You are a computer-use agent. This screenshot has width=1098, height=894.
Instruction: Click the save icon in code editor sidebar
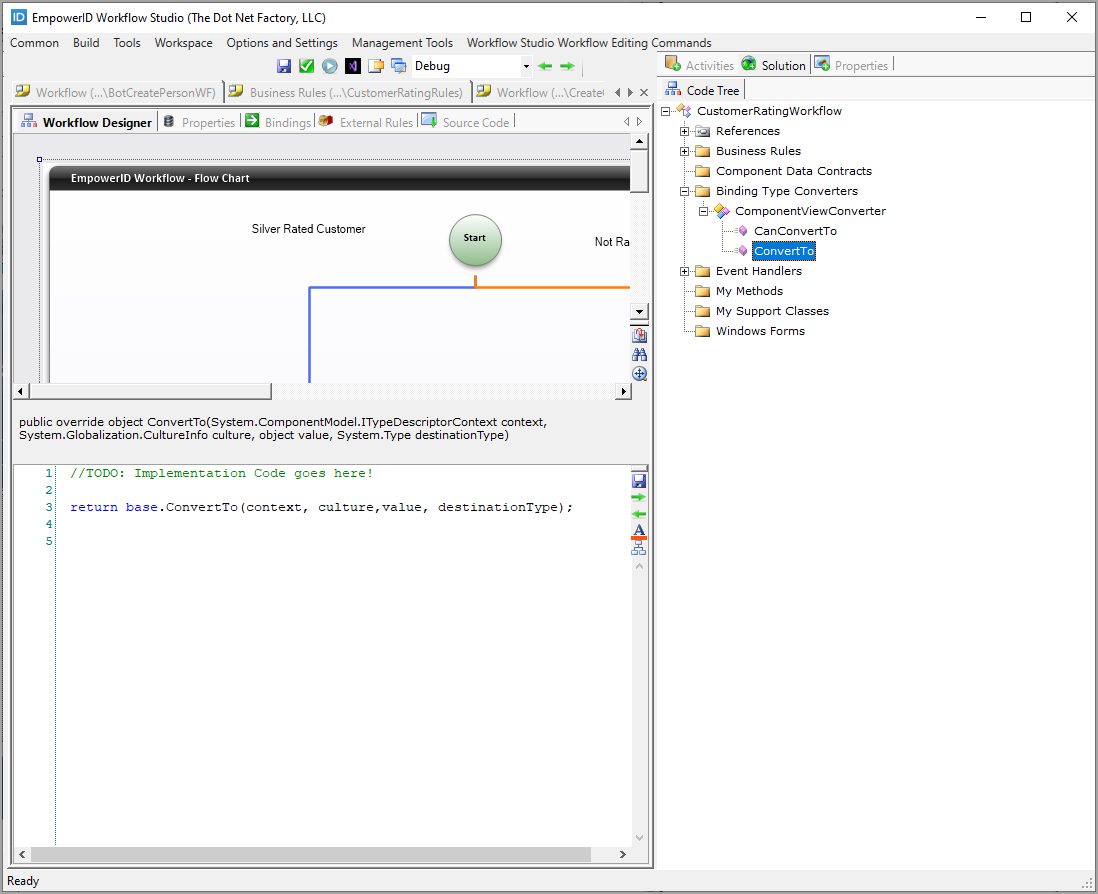(x=639, y=481)
